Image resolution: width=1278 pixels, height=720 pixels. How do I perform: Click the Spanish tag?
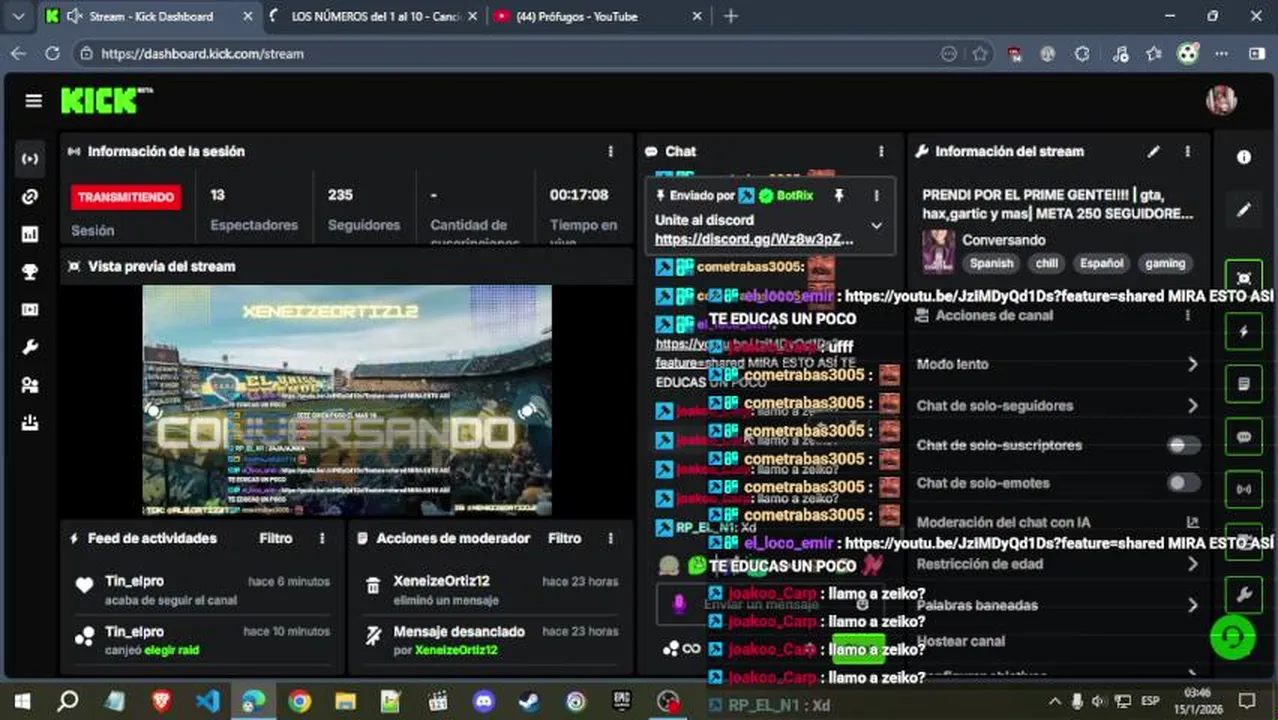[991, 263]
